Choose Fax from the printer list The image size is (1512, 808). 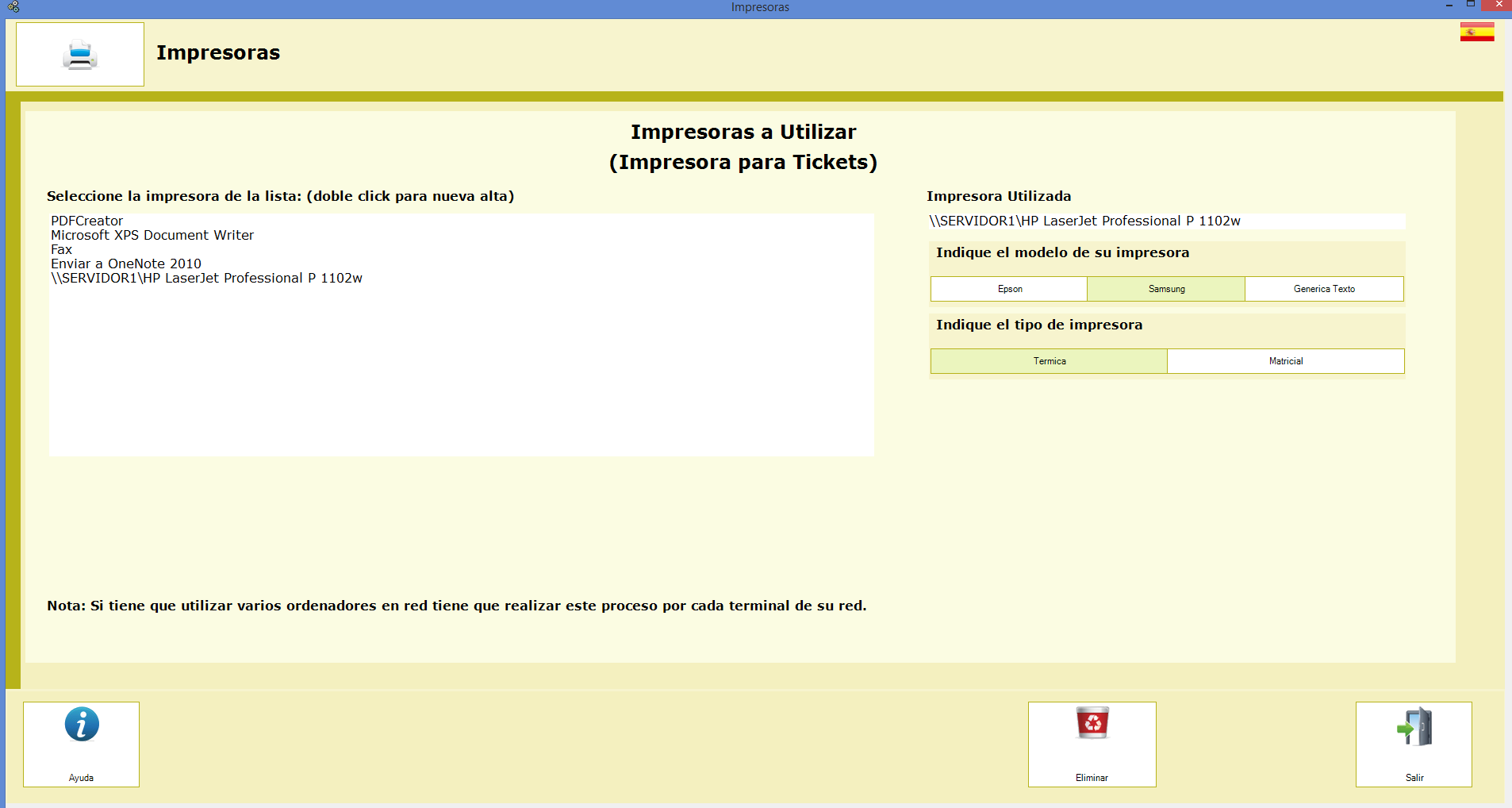point(62,249)
